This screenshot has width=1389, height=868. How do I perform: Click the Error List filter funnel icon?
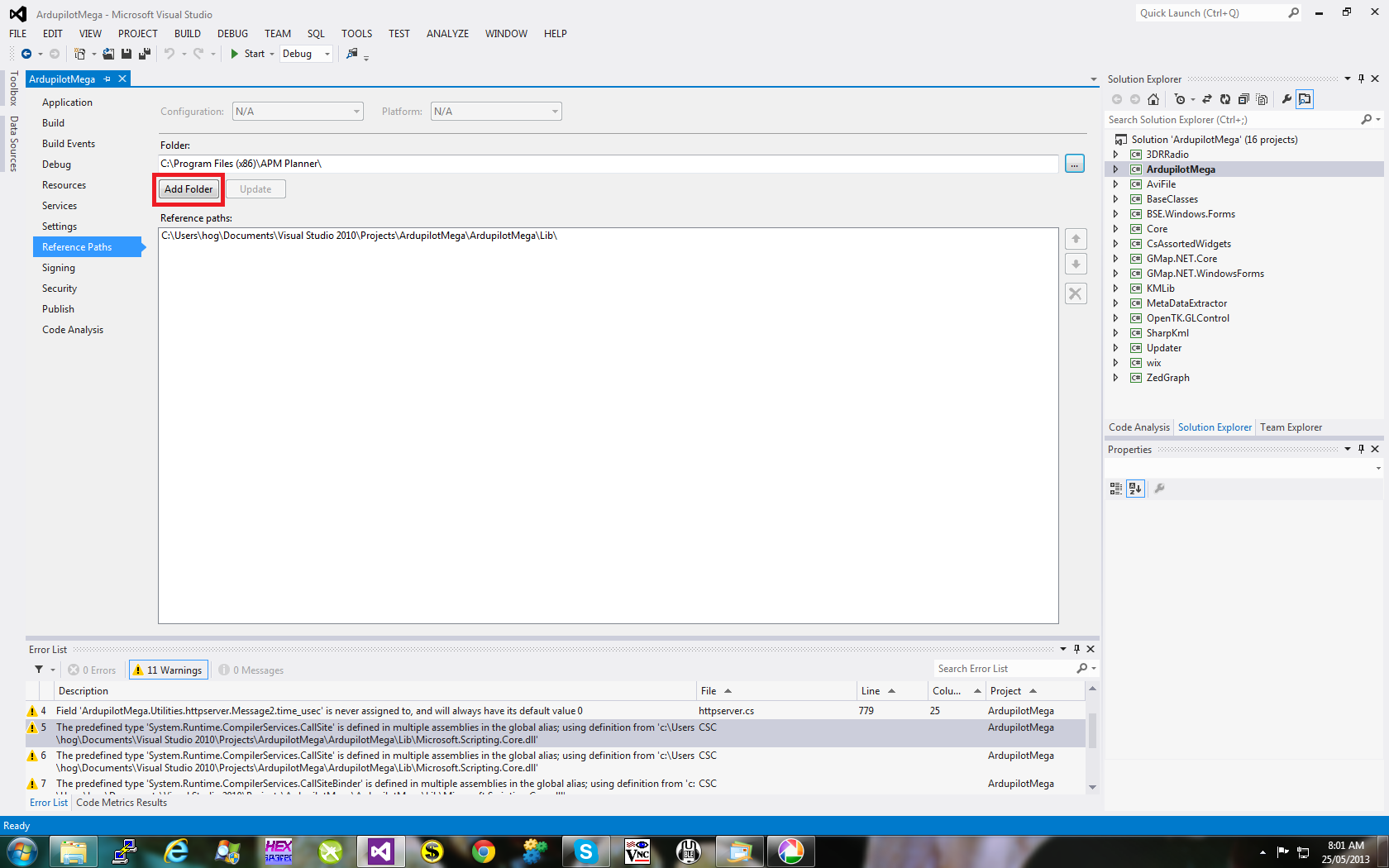coord(38,670)
